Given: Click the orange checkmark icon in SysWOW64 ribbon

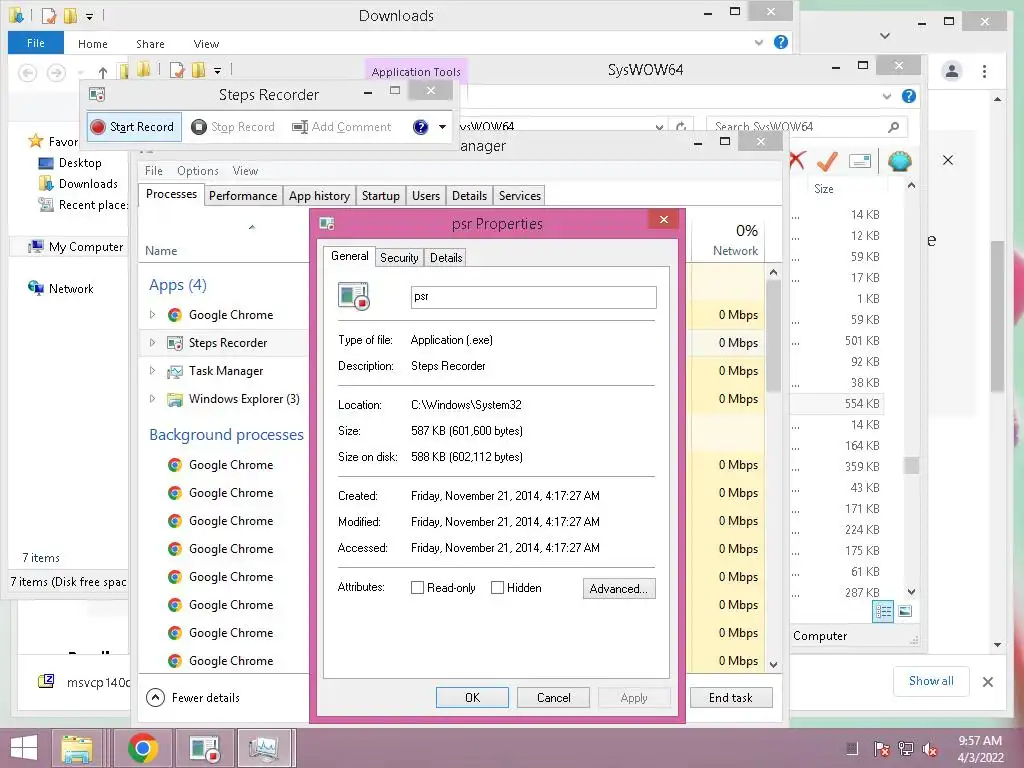Looking at the screenshot, I should (x=827, y=161).
